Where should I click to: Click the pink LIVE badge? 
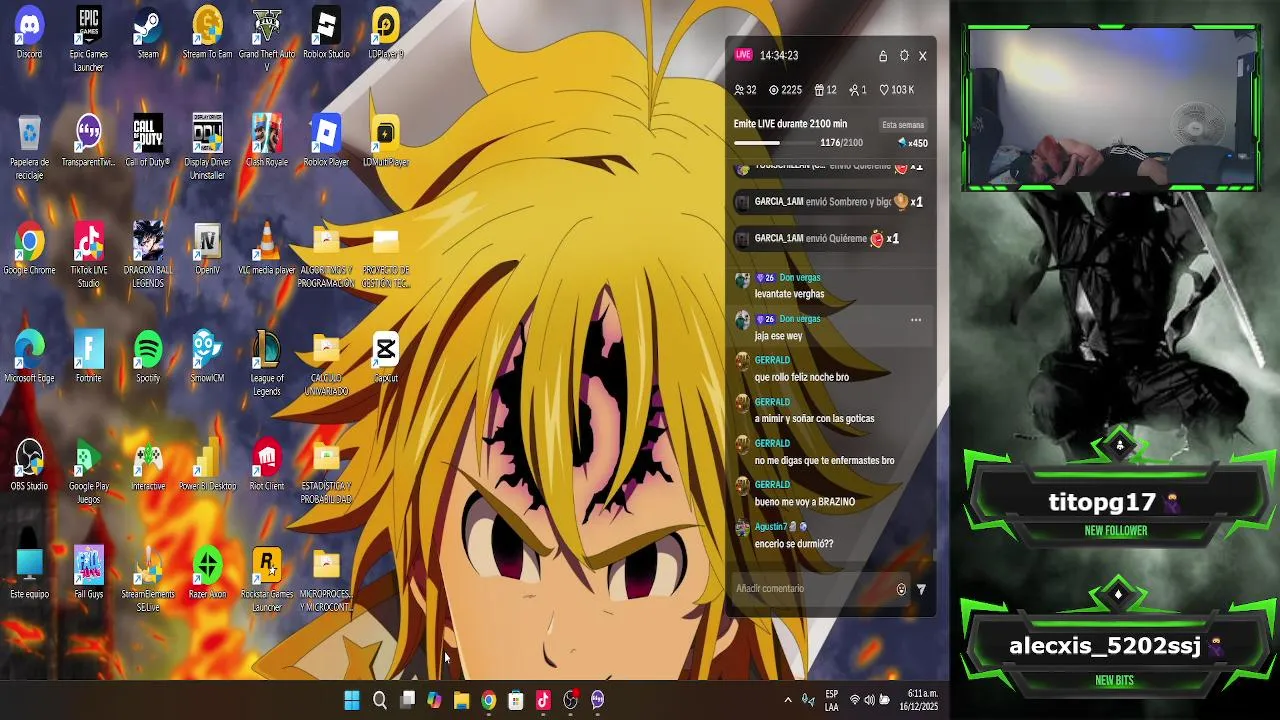click(x=743, y=55)
